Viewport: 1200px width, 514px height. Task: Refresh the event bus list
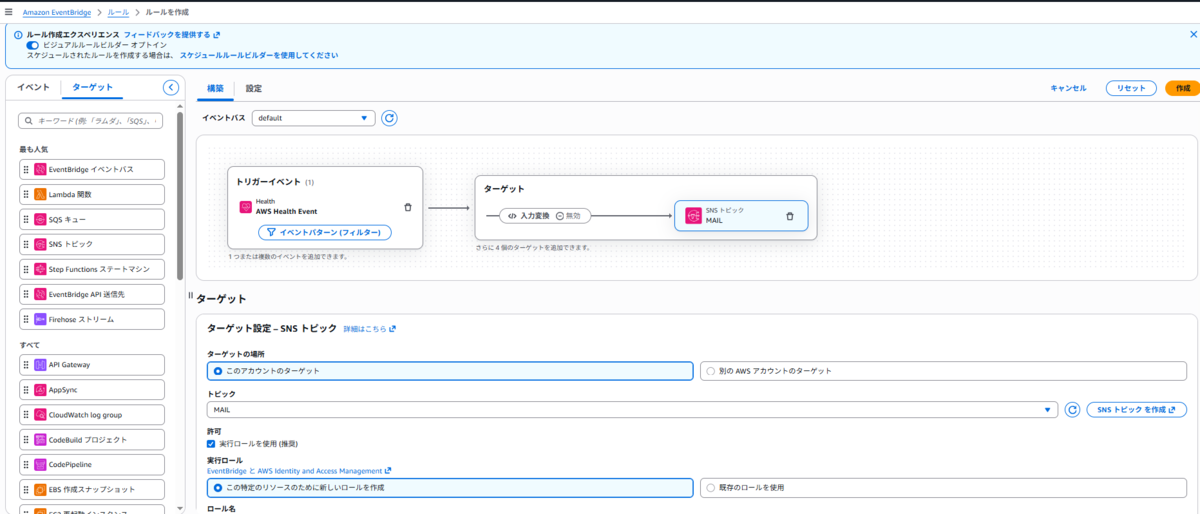coord(389,118)
